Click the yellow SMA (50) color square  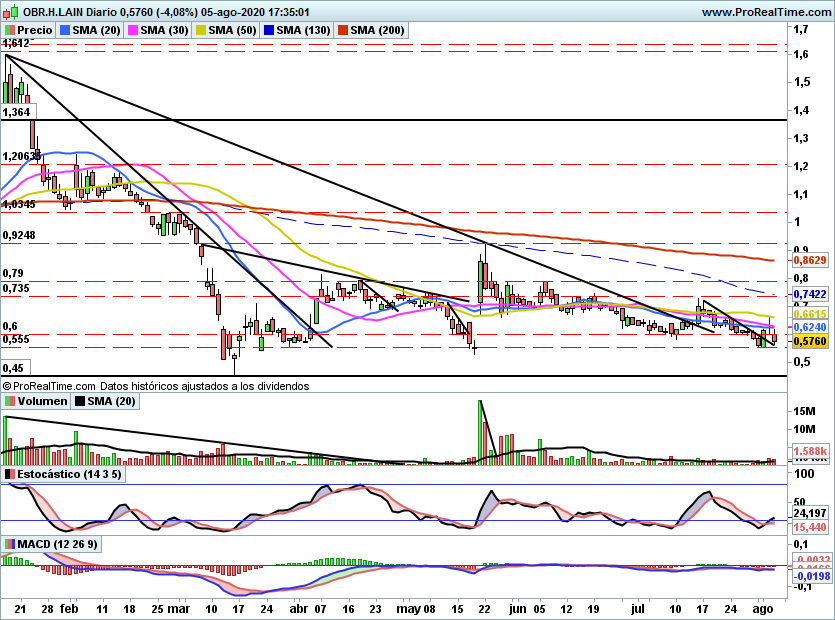click(x=200, y=31)
